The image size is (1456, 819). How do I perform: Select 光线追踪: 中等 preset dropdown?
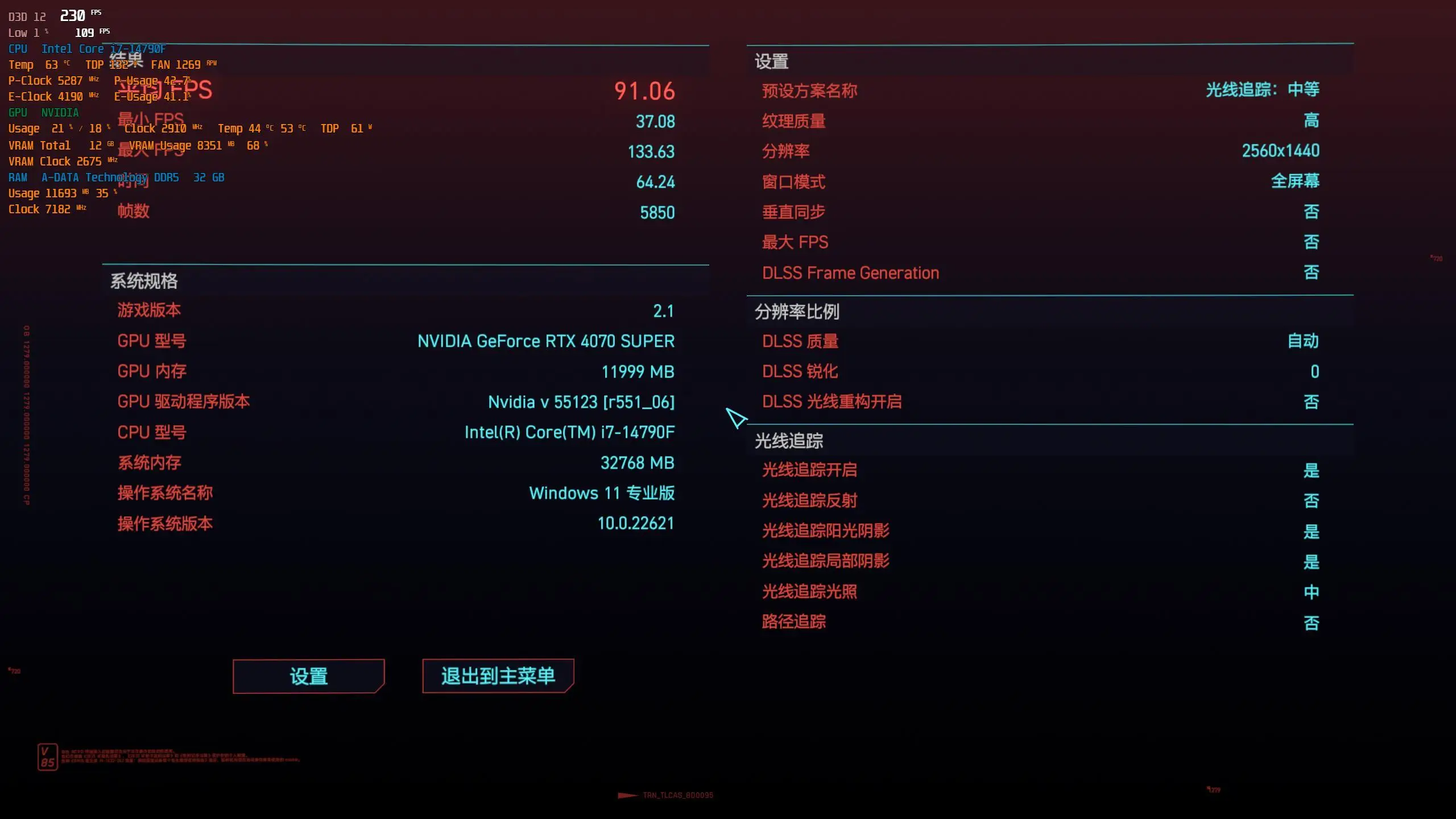[x=1262, y=90]
